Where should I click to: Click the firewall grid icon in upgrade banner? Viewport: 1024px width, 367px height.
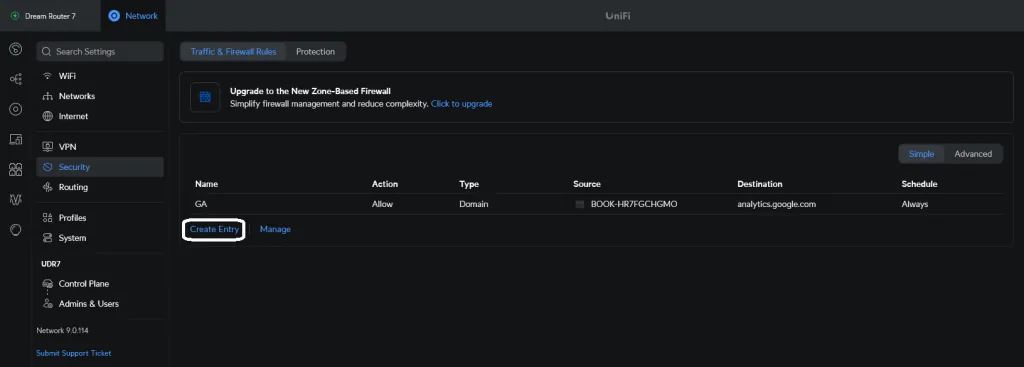pos(205,97)
